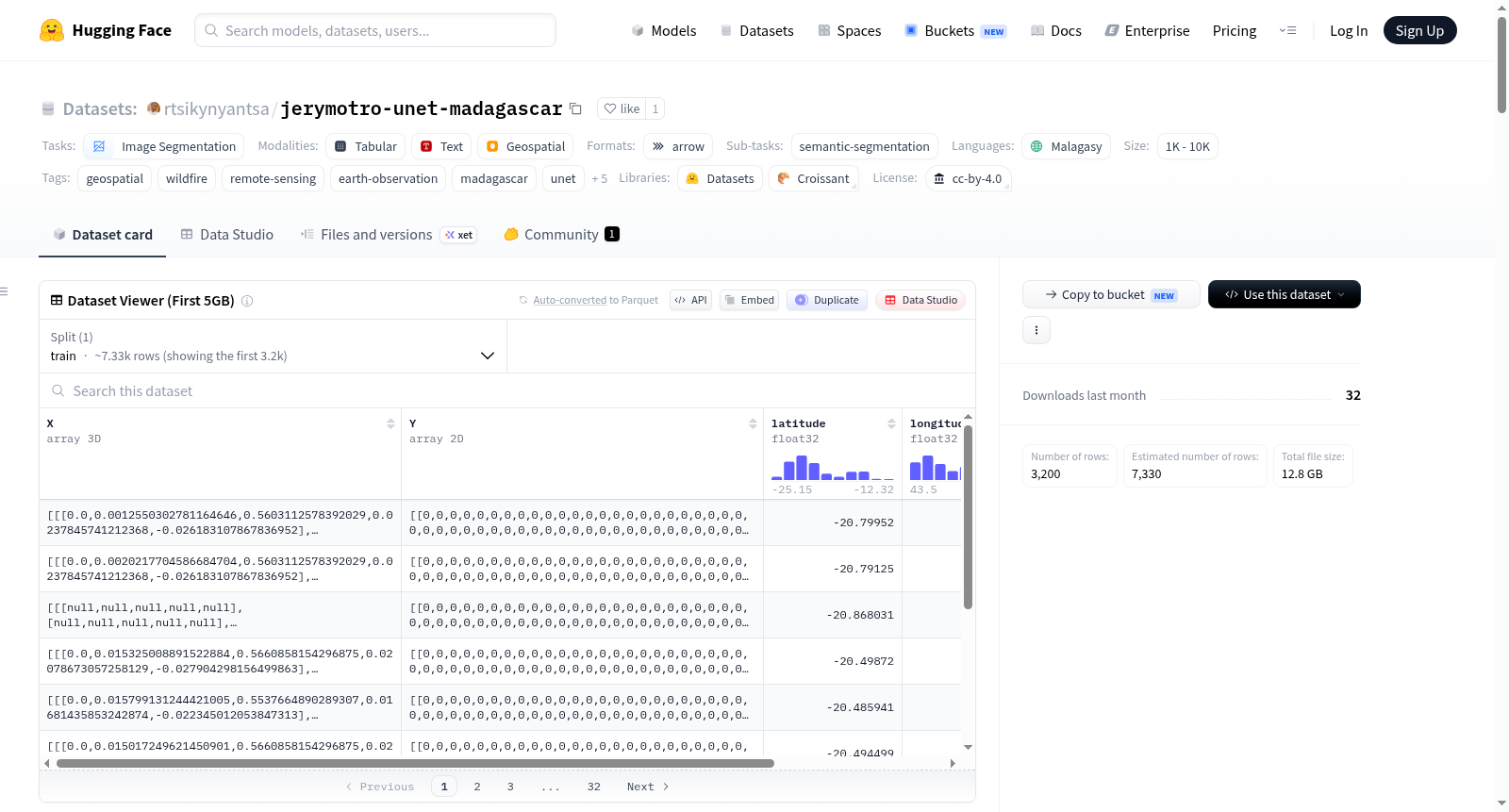Open the Pricing page link
The width and height of the screenshot is (1509, 812).
click(x=1235, y=30)
